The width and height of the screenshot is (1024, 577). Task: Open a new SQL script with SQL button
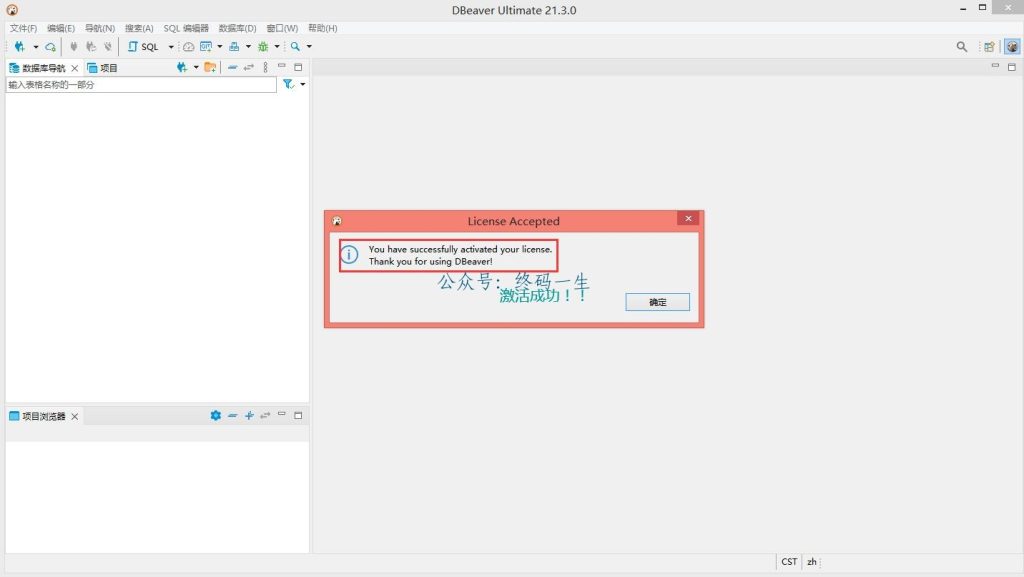coord(144,46)
